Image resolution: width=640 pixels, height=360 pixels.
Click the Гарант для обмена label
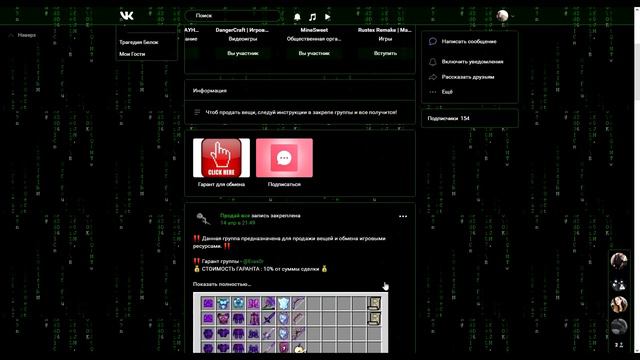pos(221,184)
